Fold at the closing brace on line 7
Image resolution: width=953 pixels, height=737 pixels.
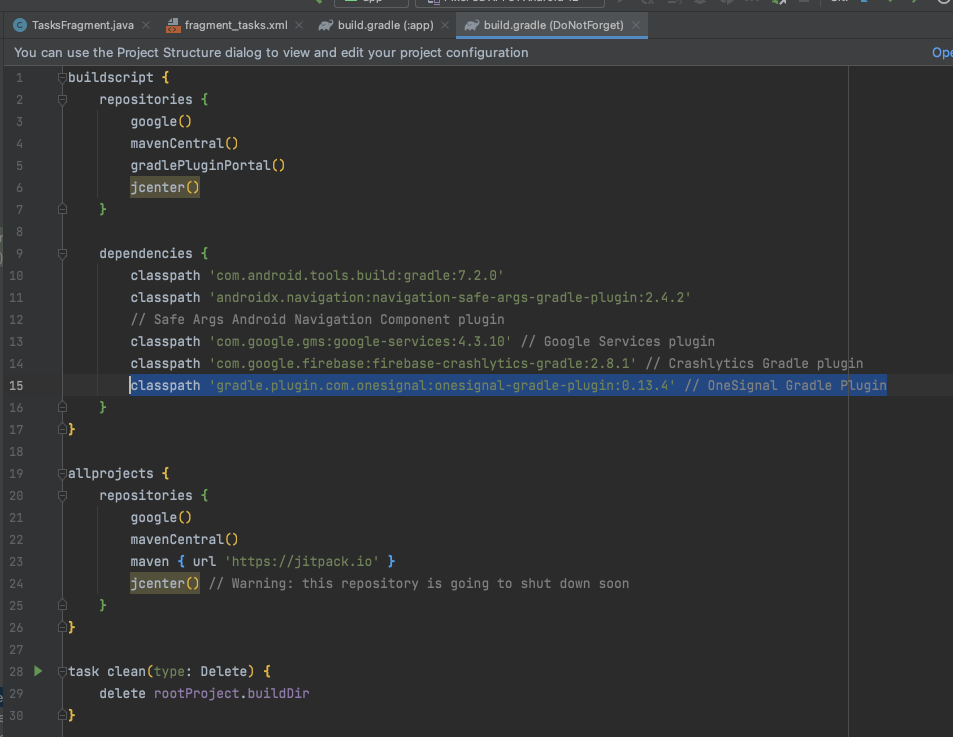[x=62, y=209]
